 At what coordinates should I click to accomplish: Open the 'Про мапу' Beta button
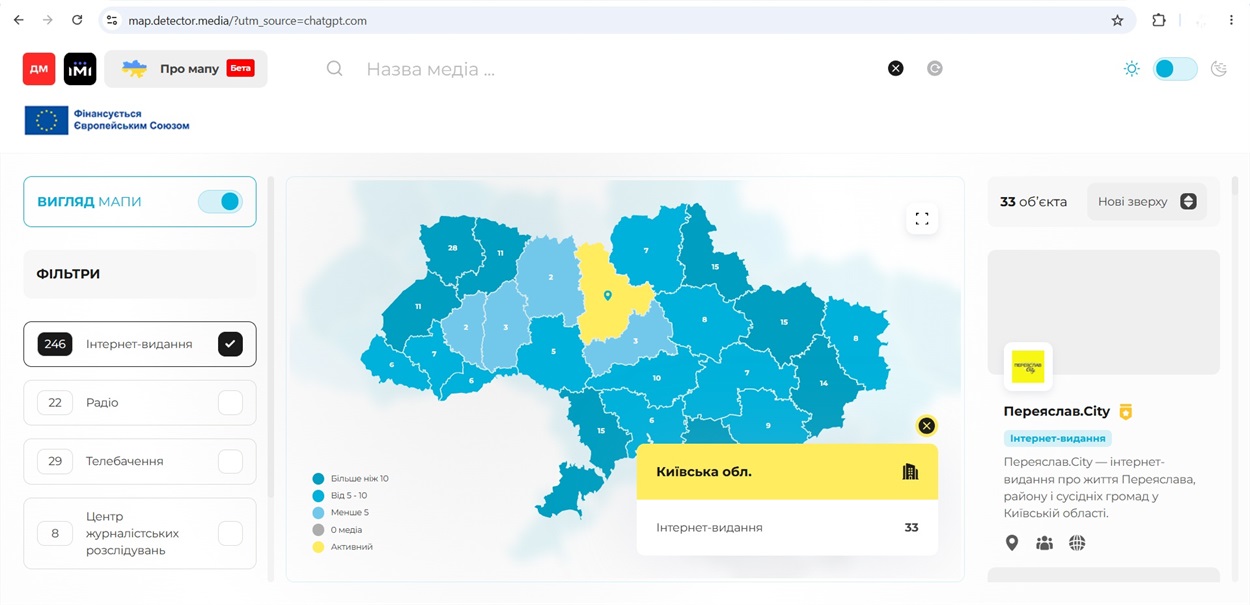(x=186, y=69)
